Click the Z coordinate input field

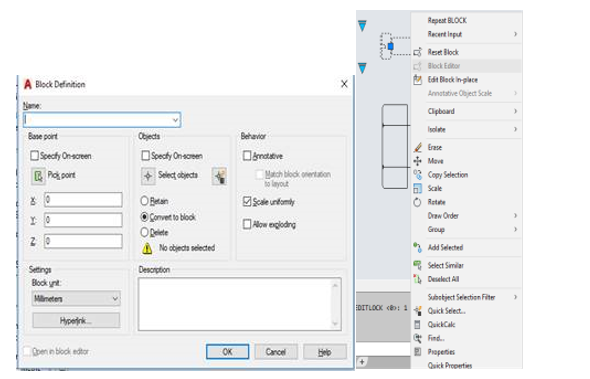point(83,241)
